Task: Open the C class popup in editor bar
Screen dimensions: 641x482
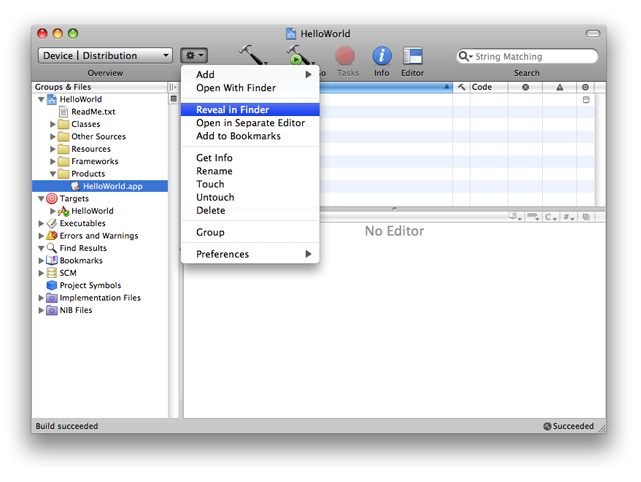Action: click(x=551, y=217)
